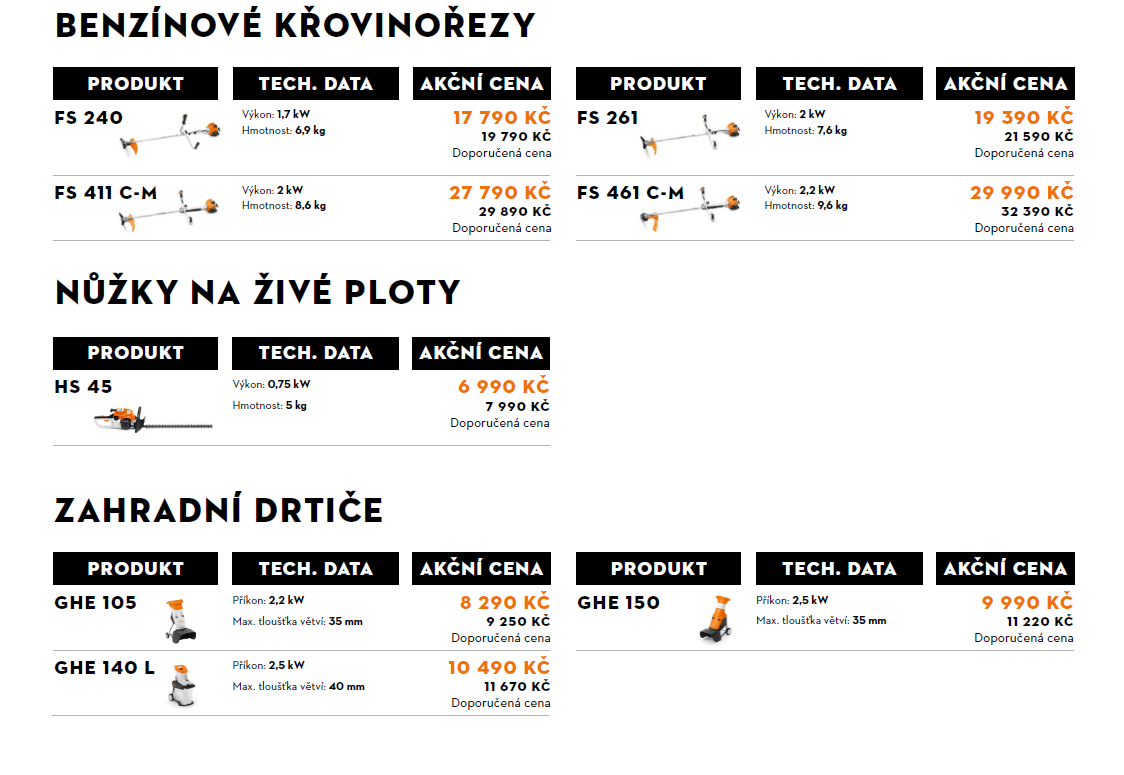The height and width of the screenshot is (775, 1124).
Task: Click the FS 240 brushcutter image
Action: [170, 135]
